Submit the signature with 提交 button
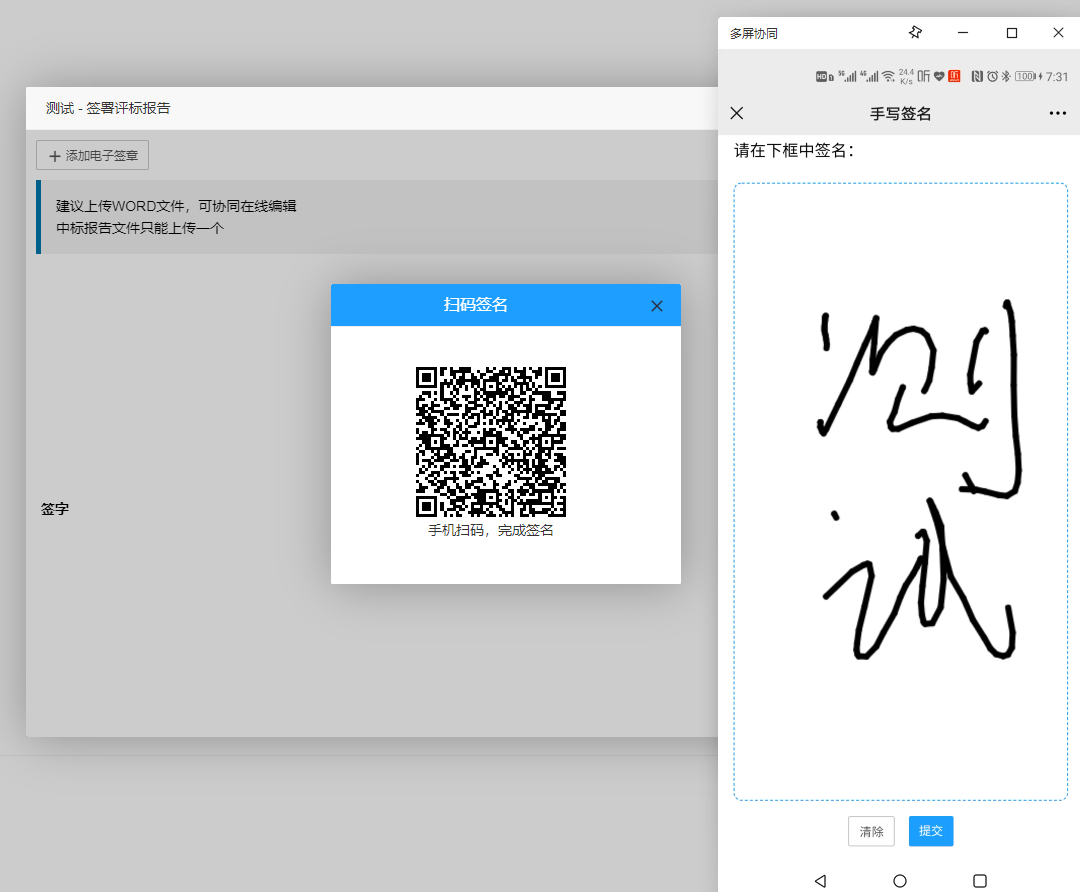 (x=931, y=831)
